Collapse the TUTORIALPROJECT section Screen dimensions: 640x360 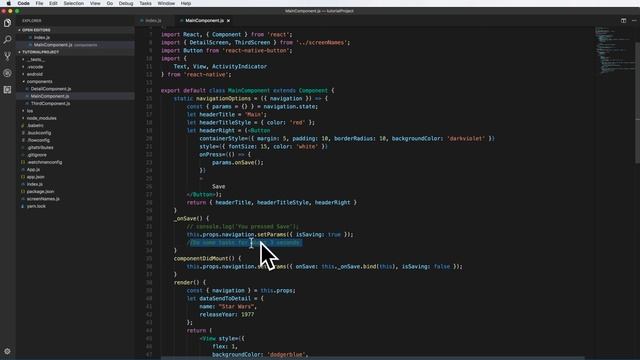pos(40,52)
